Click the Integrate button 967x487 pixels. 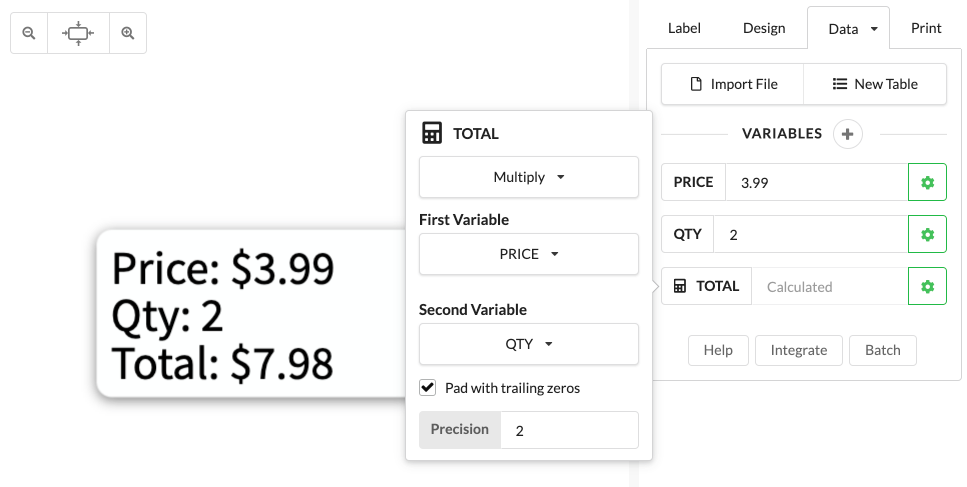point(798,350)
